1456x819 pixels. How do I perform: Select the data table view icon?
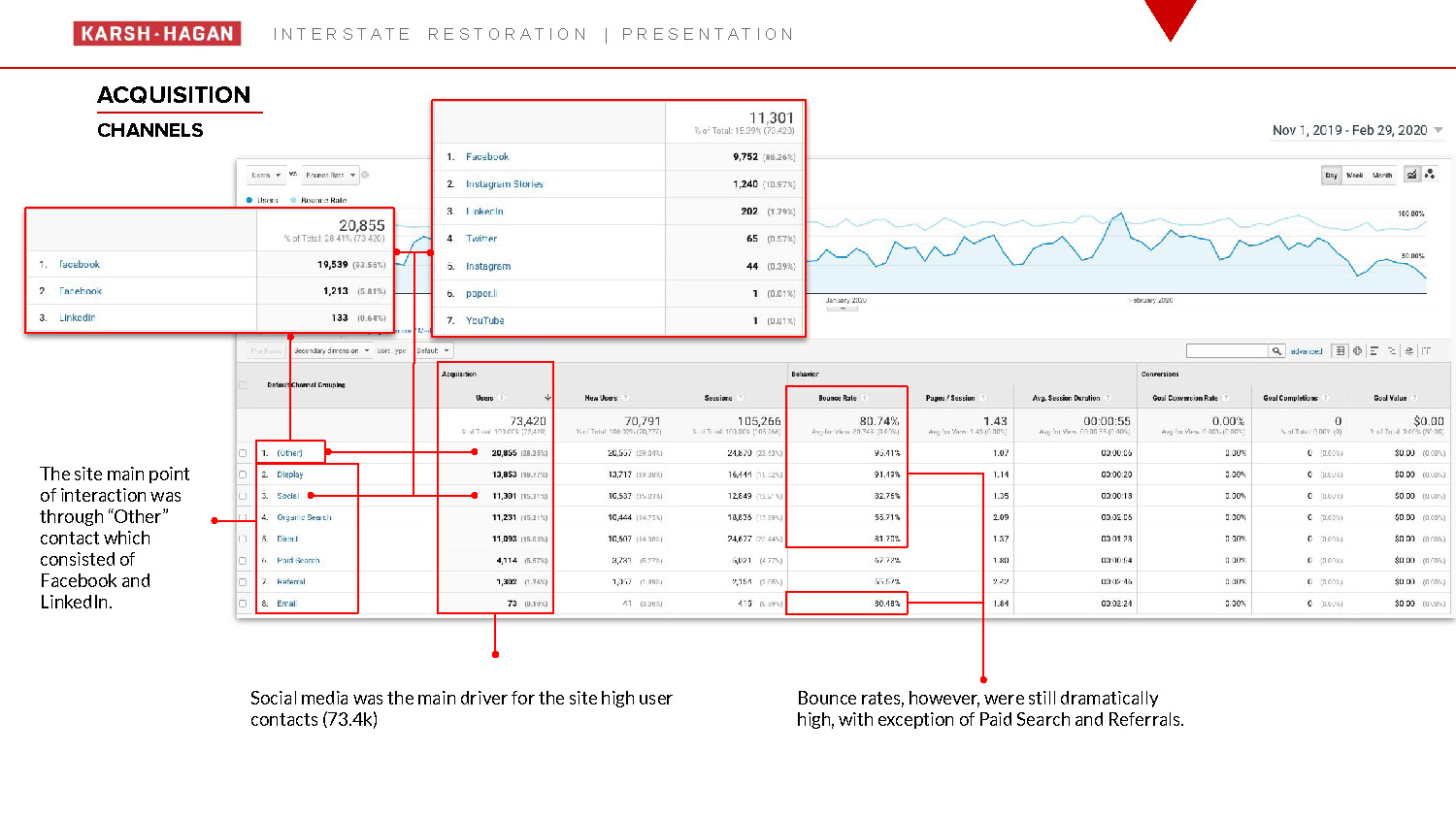tap(1340, 351)
